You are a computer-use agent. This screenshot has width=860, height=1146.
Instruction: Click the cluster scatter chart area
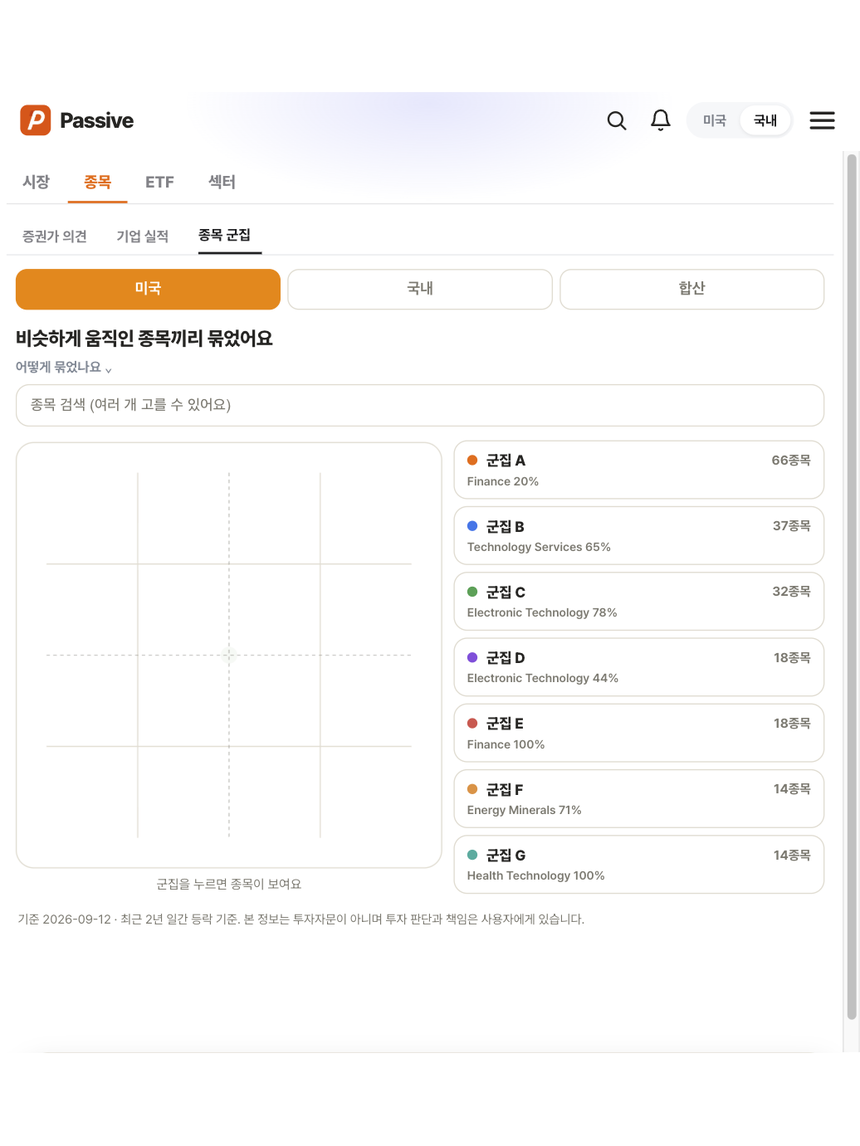coord(229,655)
